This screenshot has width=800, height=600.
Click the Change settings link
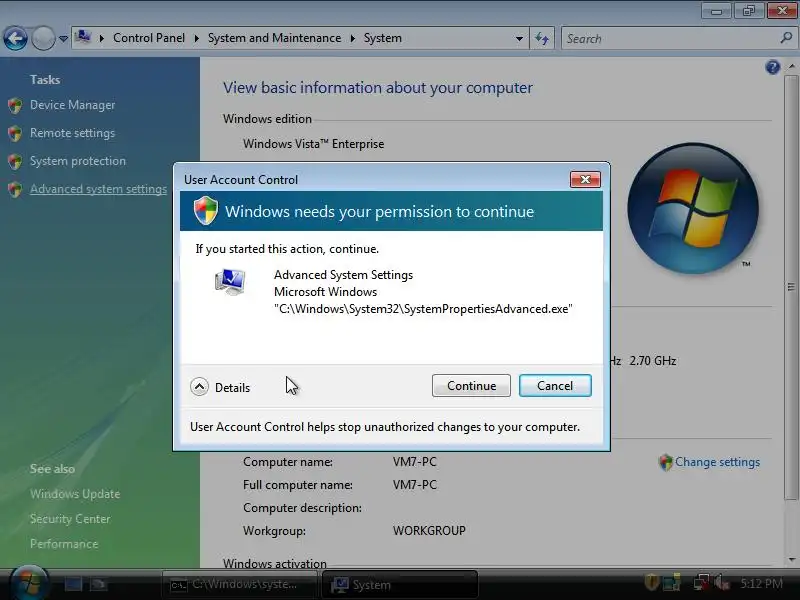click(x=717, y=462)
